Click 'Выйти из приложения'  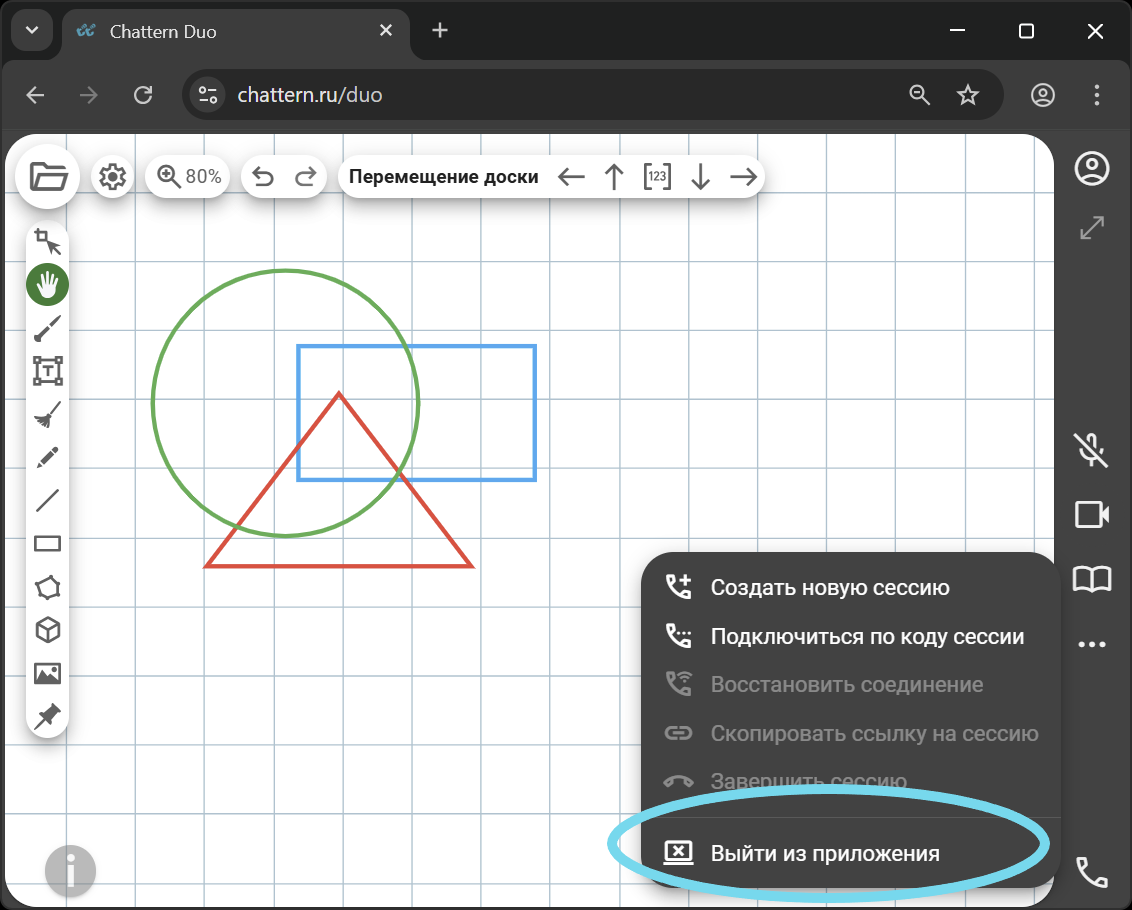(x=824, y=853)
